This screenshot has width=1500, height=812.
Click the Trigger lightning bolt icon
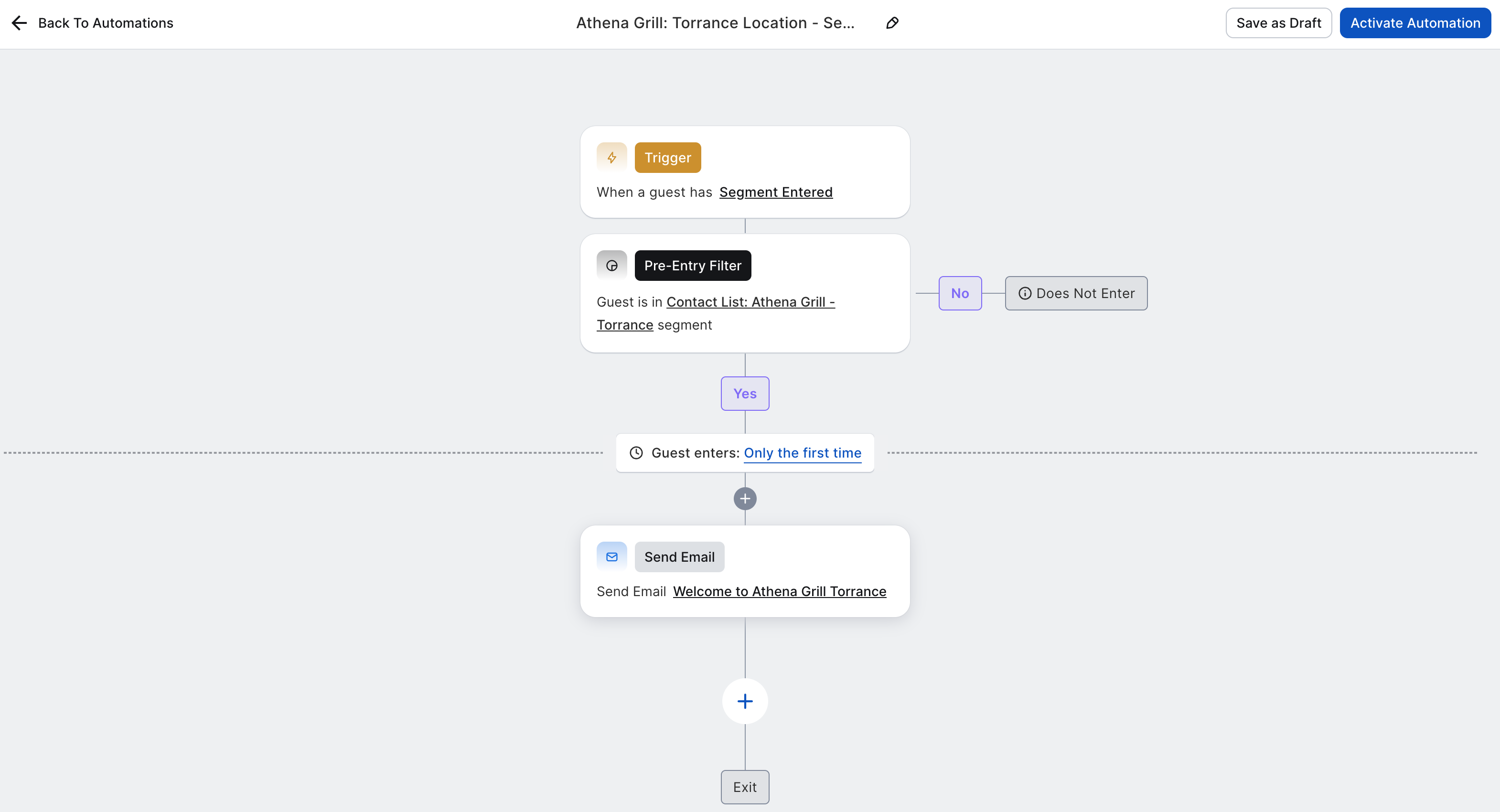[x=611, y=157]
